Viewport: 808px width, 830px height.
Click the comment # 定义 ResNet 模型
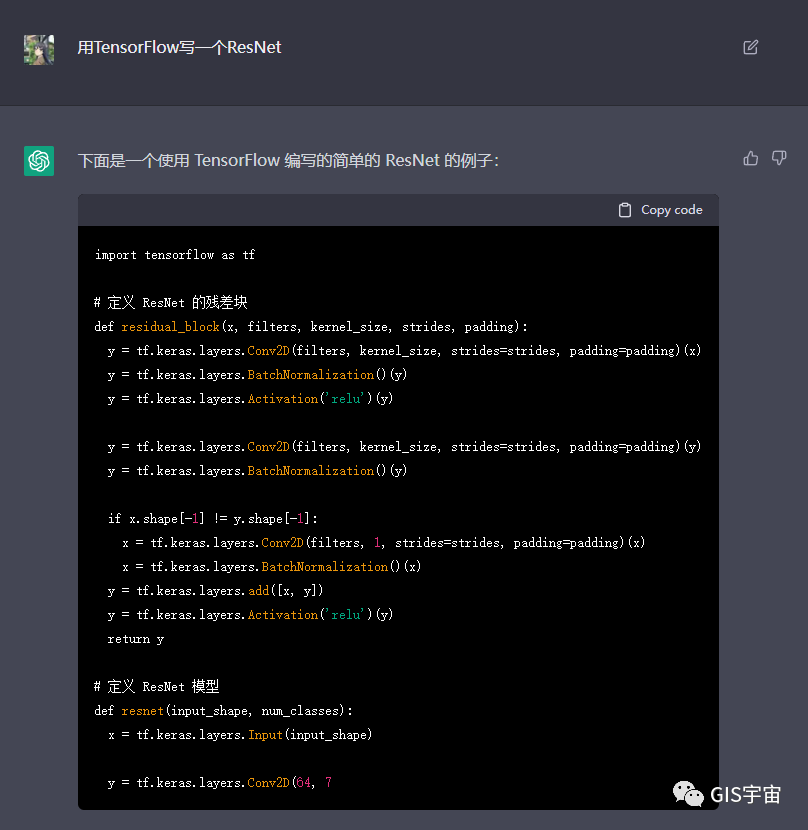point(156,687)
